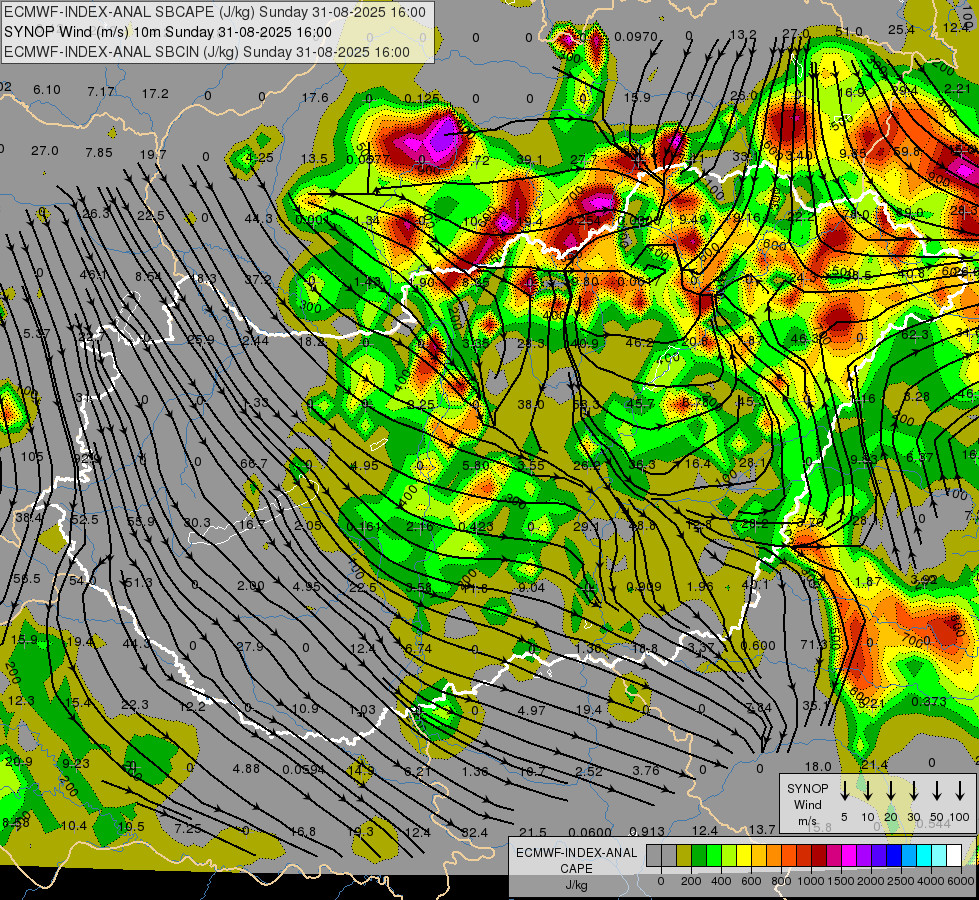This screenshot has height=900, width=979.
Task: Click the map value 0.909
Action: (x=644, y=586)
